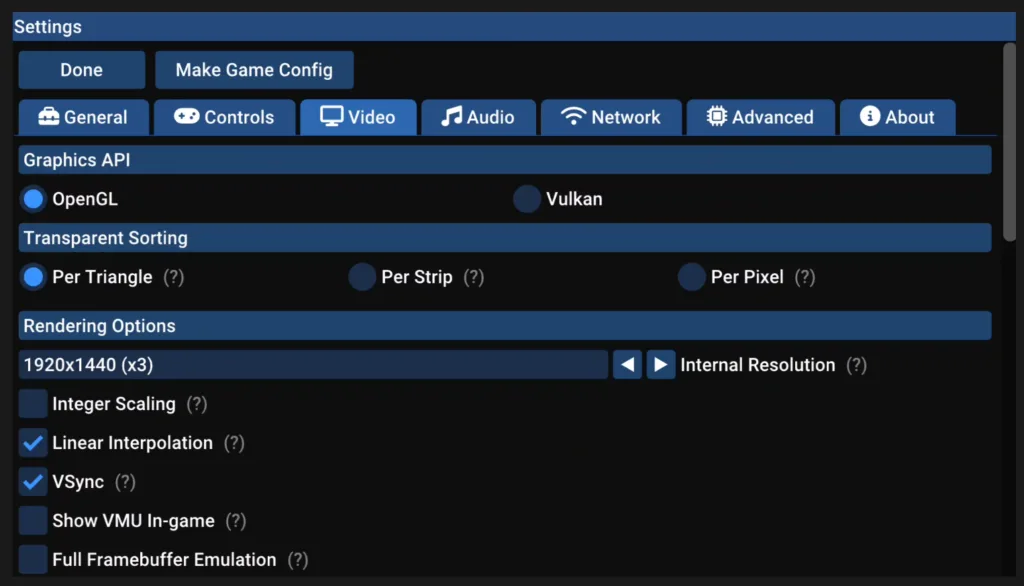Select the Vulkan graphics API
Image resolution: width=1024 pixels, height=586 pixels.
point(527,198)
